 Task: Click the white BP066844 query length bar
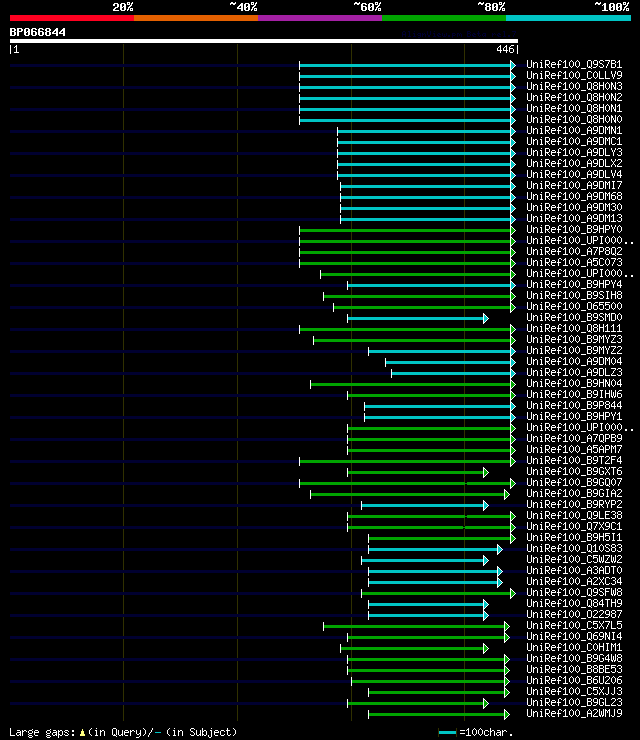tap(264, 41)
